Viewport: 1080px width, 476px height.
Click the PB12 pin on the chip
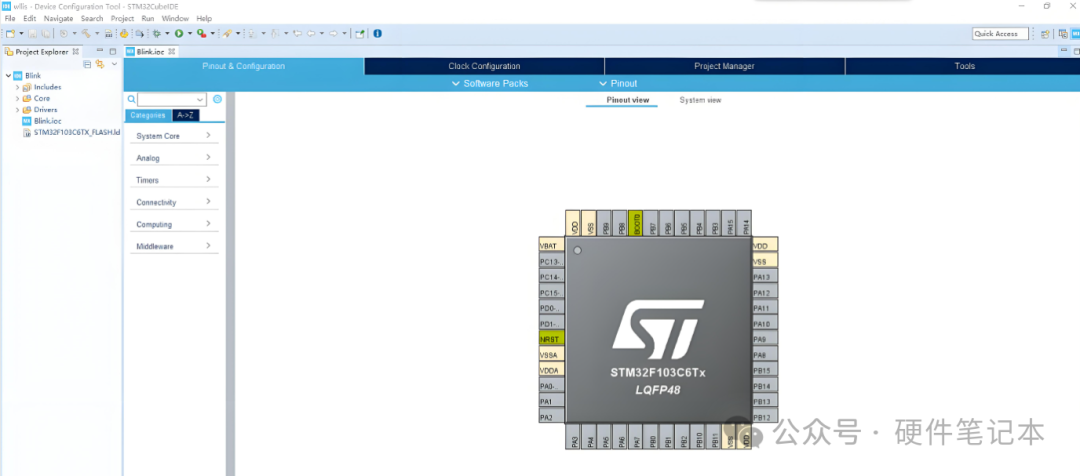click(765, 417)
